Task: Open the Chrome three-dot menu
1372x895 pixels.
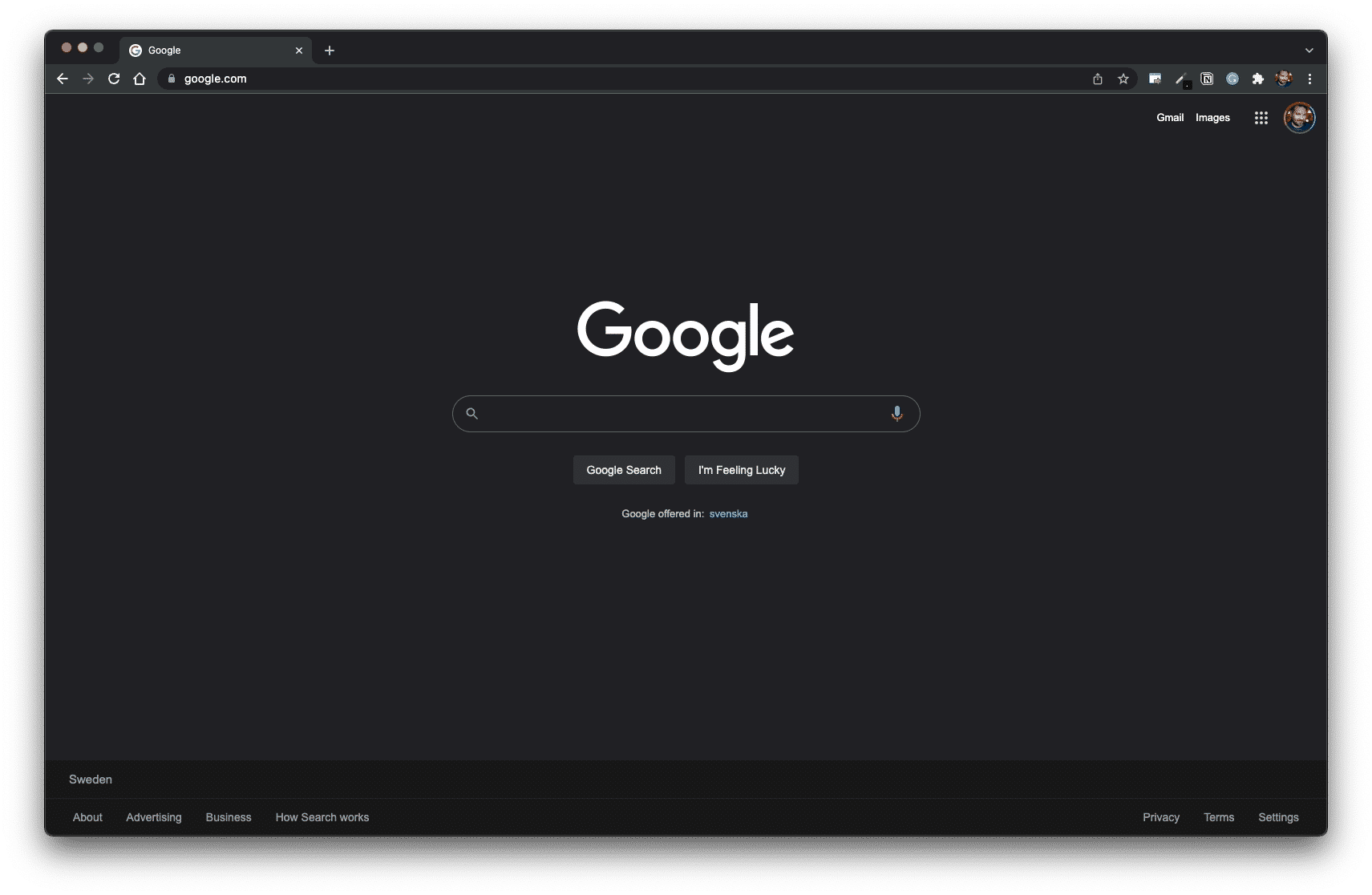Action: tap(1309, 79)
